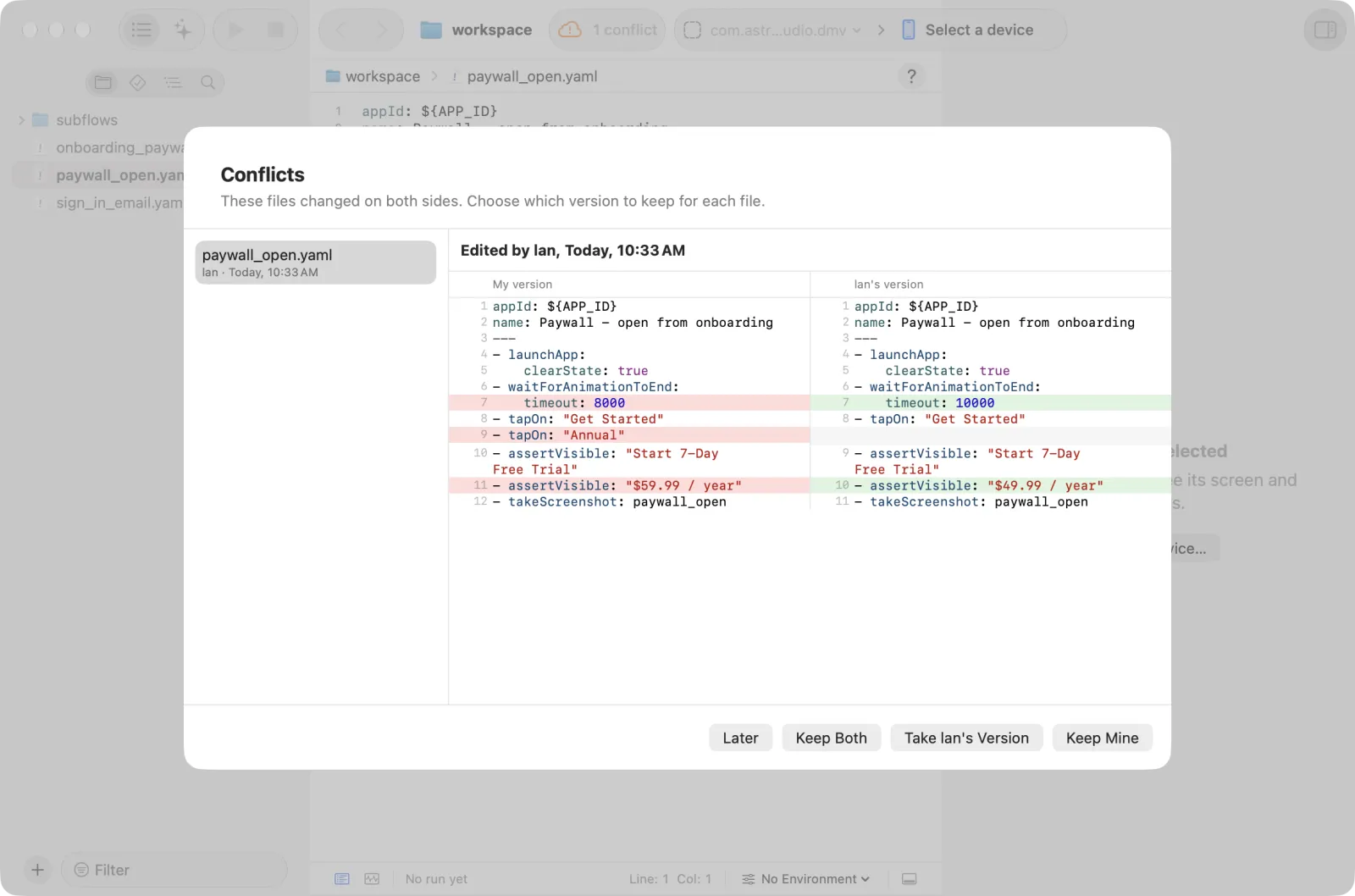Open the com.astr...udio.dmv app dropdown
Screen dimensions: 1355x896
772,30
